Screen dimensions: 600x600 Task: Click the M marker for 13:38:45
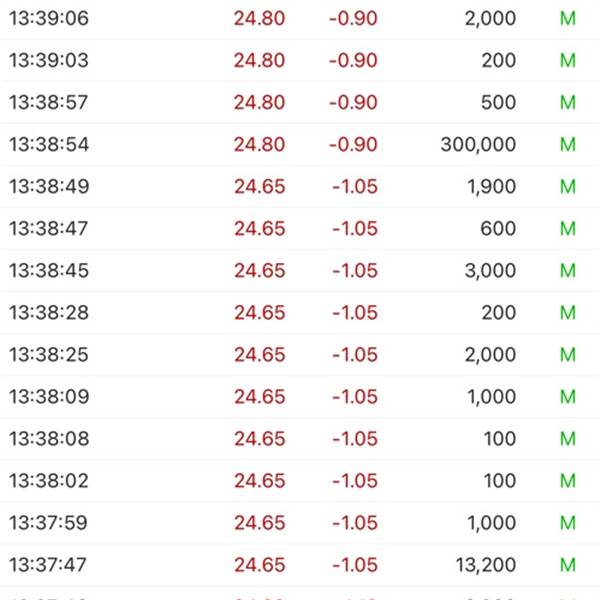tap(568, 271)
